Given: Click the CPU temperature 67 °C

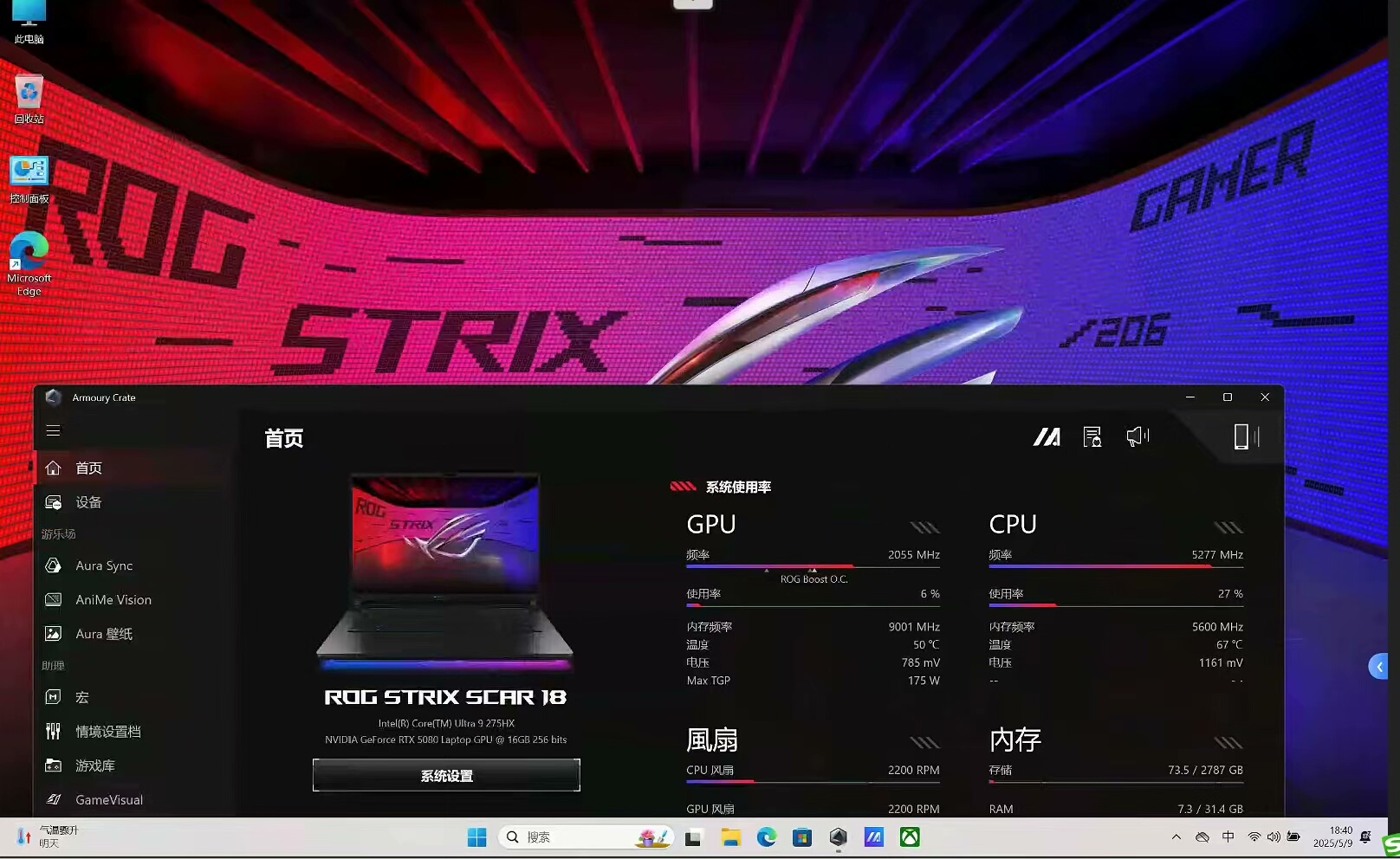Looking at the screenshot, I should click(x=1229, y=645).
